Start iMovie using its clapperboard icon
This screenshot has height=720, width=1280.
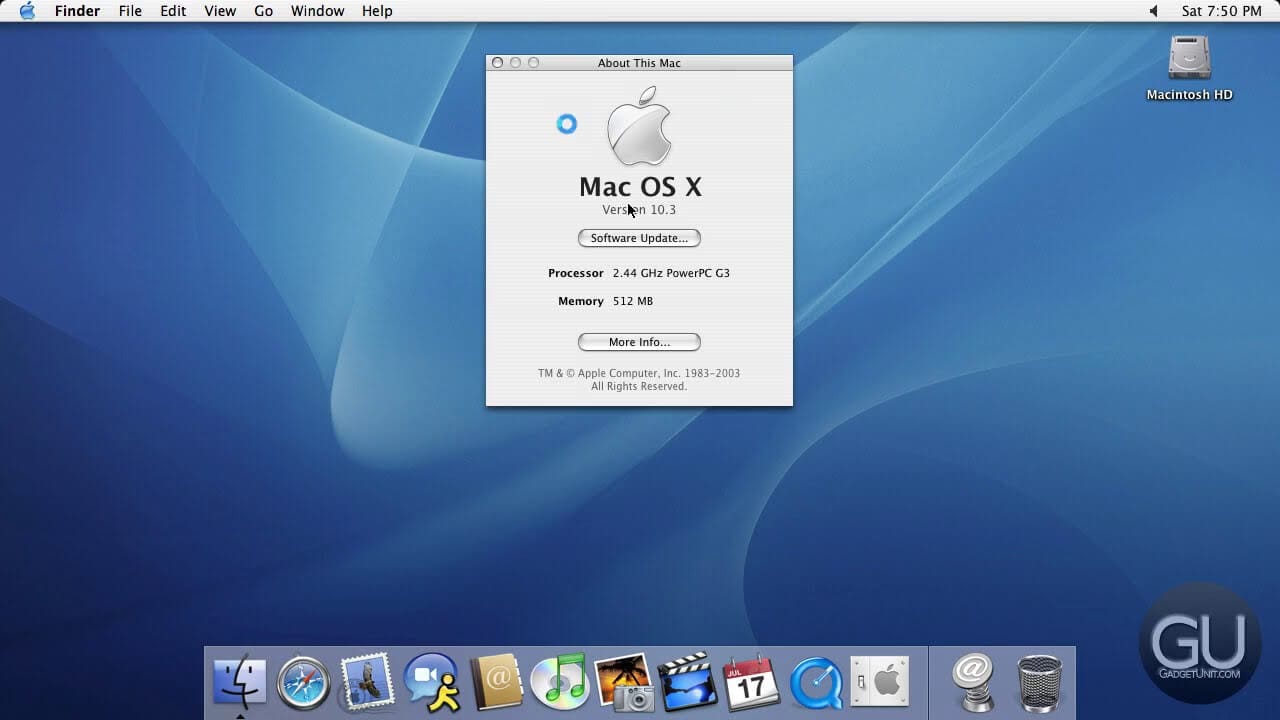pos(687,682)
